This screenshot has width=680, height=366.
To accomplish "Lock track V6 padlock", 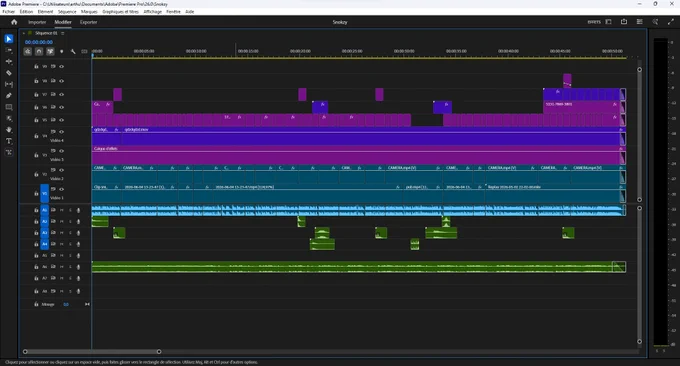I will [36, 107].
